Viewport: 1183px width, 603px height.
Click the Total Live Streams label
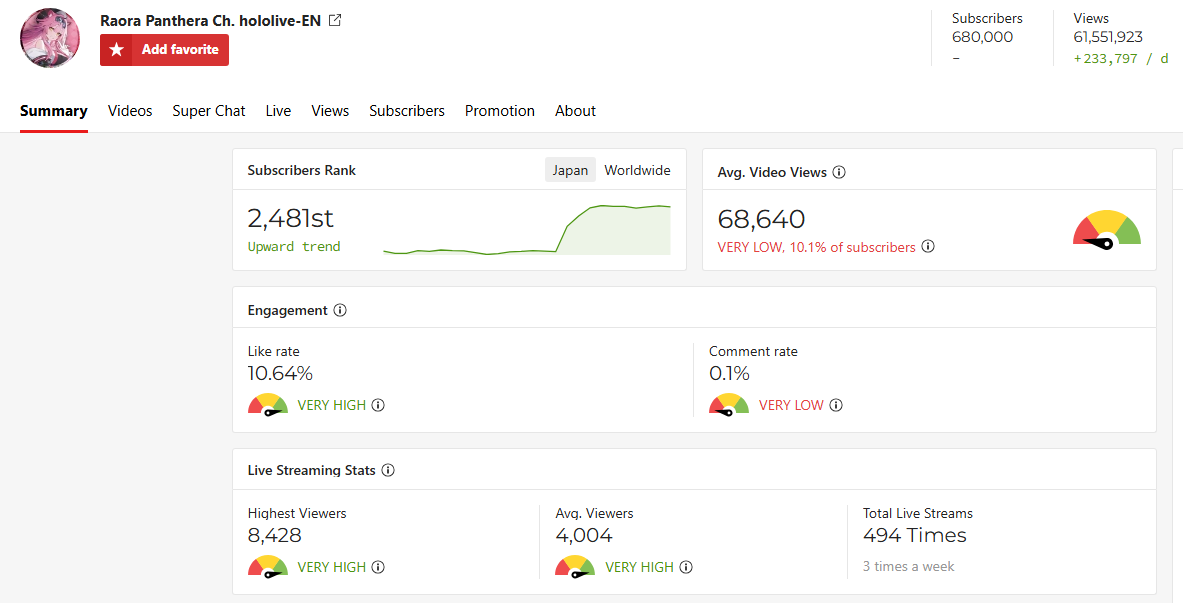[918, 513]
